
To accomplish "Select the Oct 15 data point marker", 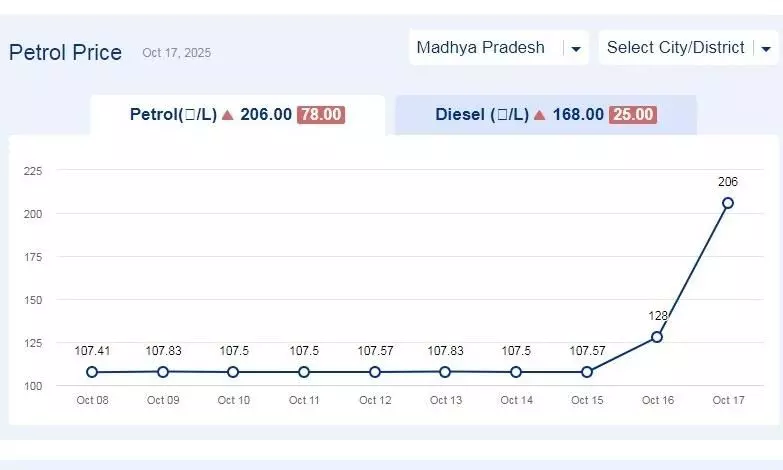I will tap(587, 372).
